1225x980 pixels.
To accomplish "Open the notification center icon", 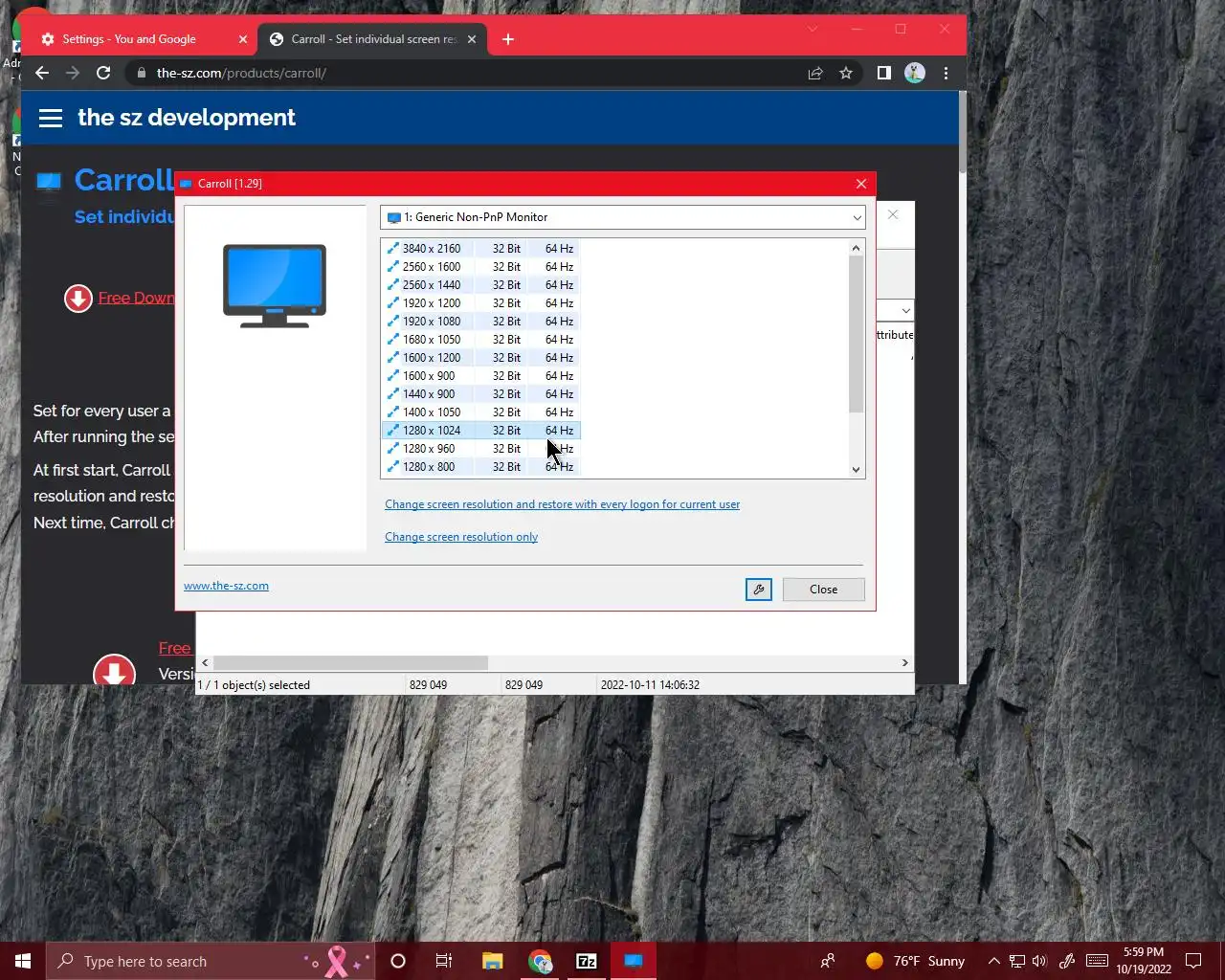I will click(x=1193, y=961).
